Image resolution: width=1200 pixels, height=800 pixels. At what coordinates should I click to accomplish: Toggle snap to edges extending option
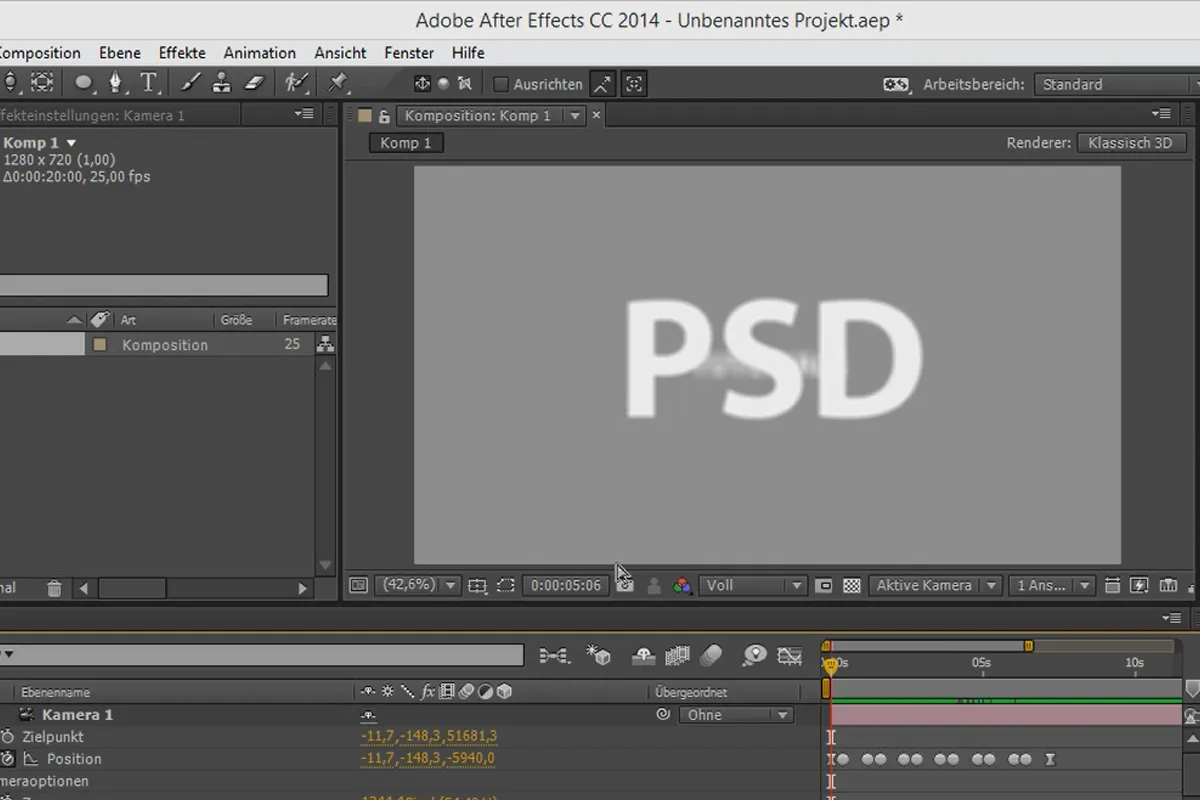[x=603, y=84]
